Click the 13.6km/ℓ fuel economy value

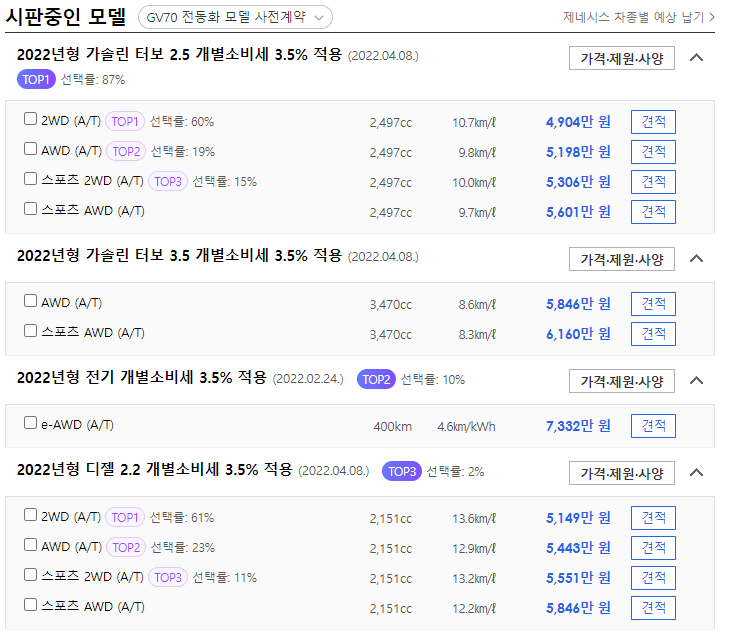point(474,519)
